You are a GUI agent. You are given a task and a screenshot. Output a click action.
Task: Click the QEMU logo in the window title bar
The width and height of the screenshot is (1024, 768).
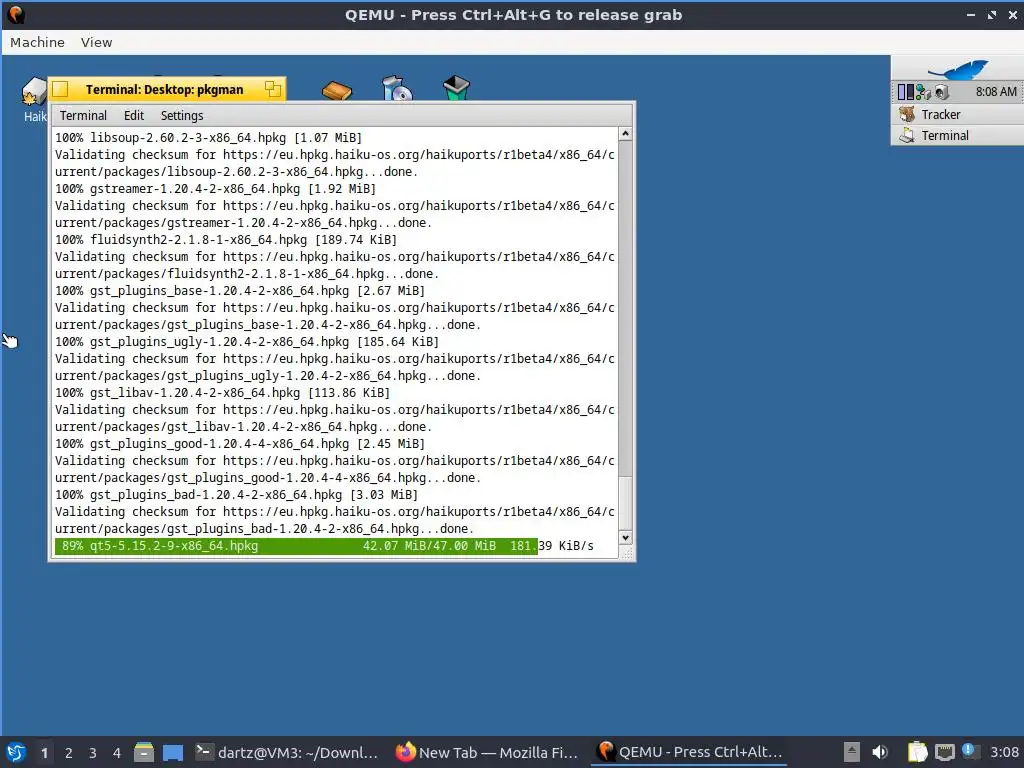pyautogui.click(x=16, y=14)
